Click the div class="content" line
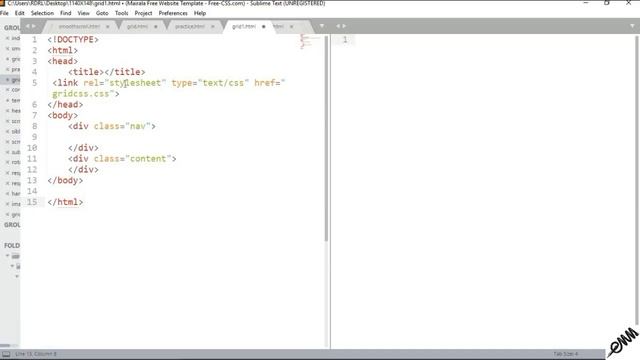This screenshot has height=360, width=640. pyautogui.click(x=122, y=159)
